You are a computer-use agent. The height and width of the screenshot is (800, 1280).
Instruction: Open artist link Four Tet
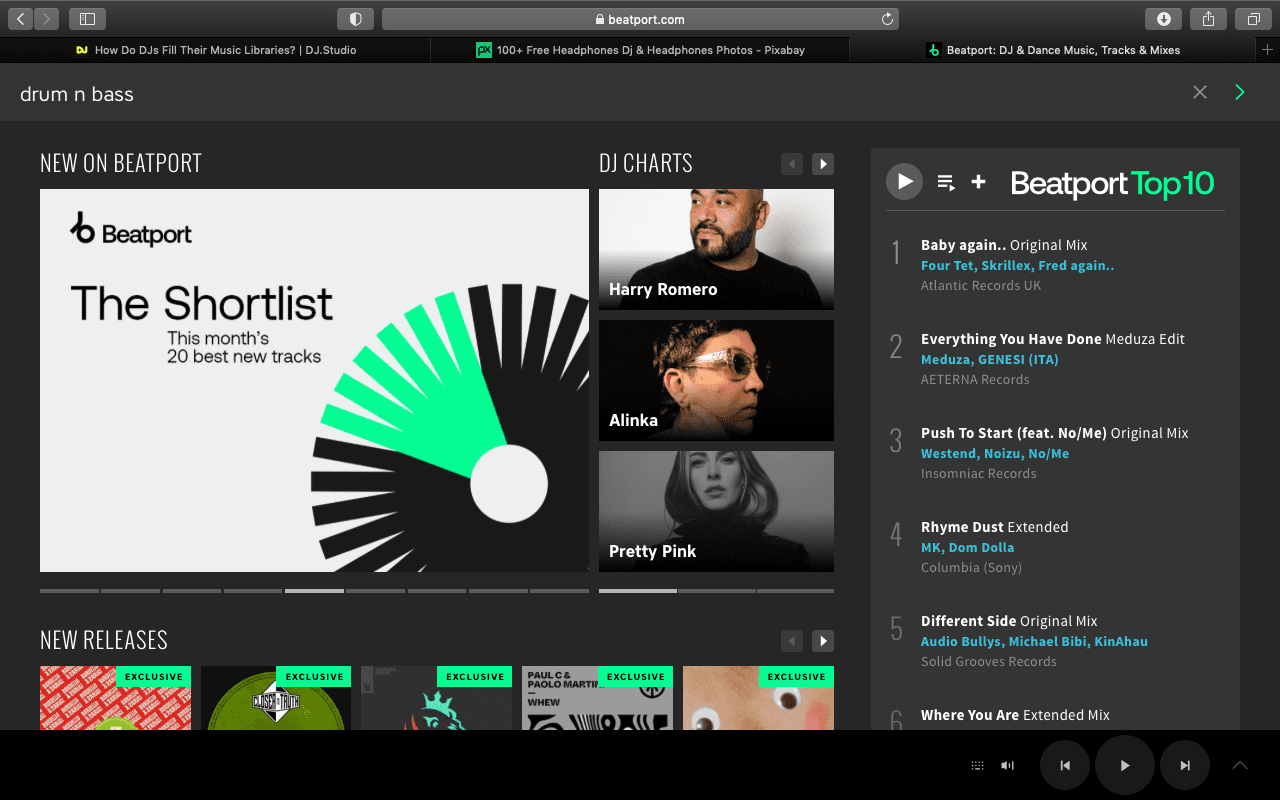click(x=948, y=265)
